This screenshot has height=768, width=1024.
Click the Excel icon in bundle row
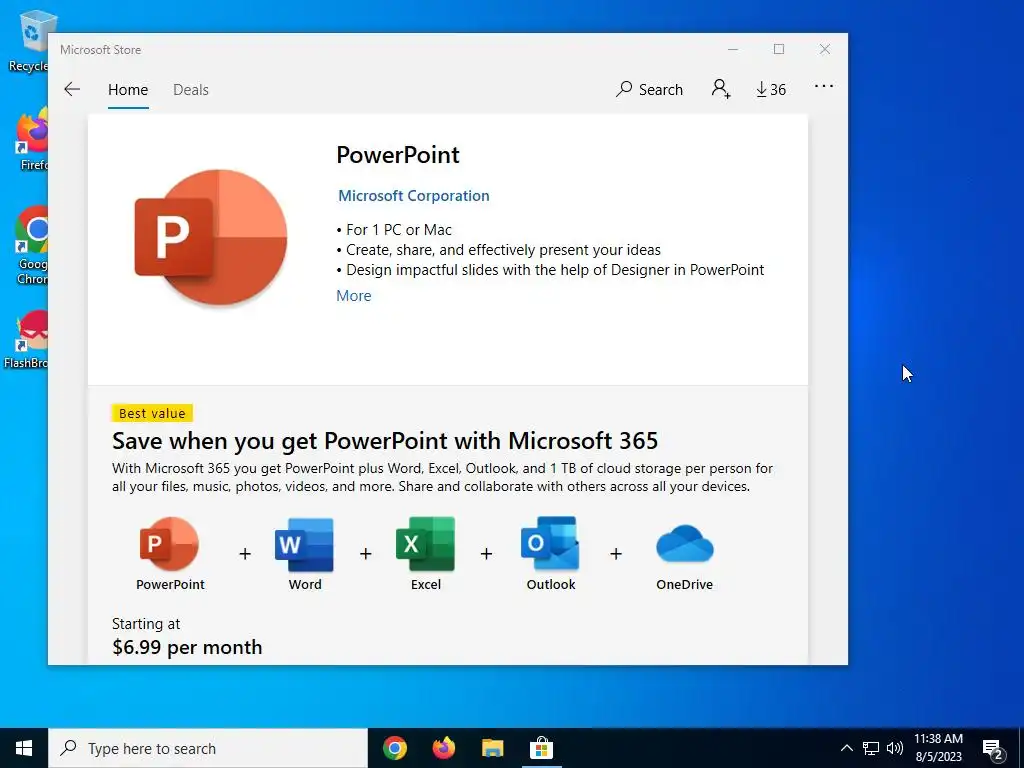coord(425,544)
